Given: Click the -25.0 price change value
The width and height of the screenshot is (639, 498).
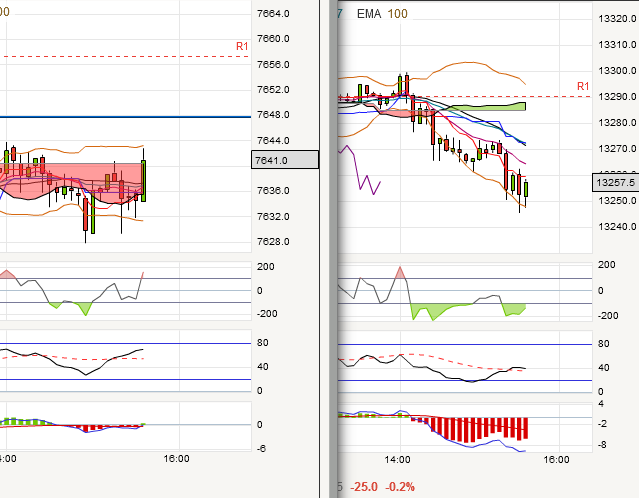Looking at the screenshot, I should [x=364, y=487].
